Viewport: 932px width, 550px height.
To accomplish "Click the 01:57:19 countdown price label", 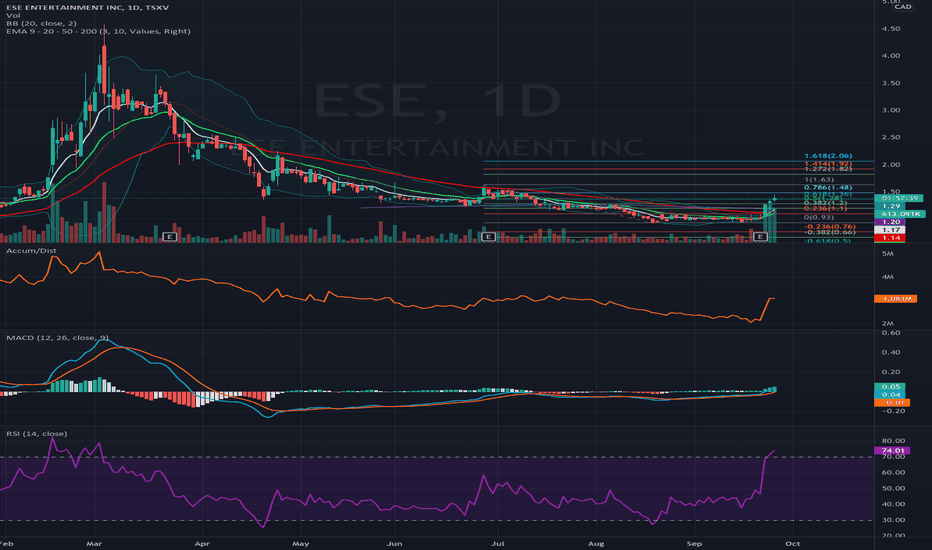I will point(899,198).
